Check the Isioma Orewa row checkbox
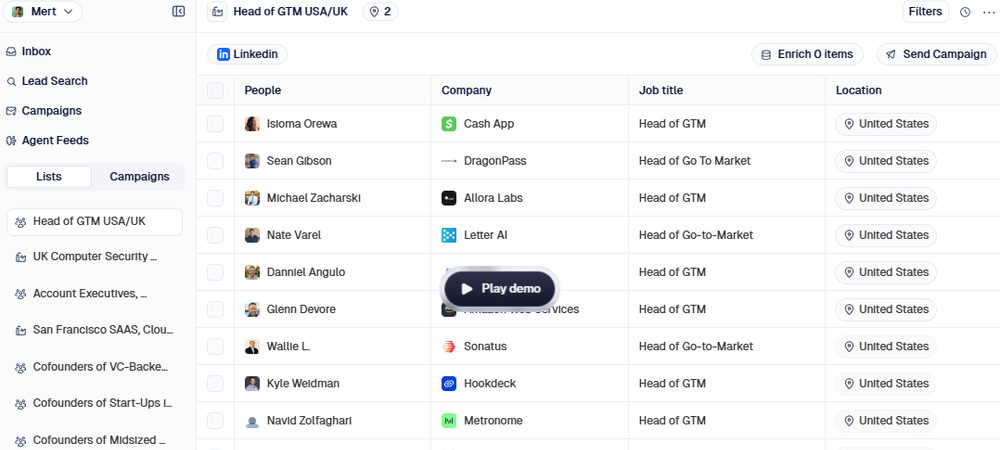 click(x=216, y=124)
